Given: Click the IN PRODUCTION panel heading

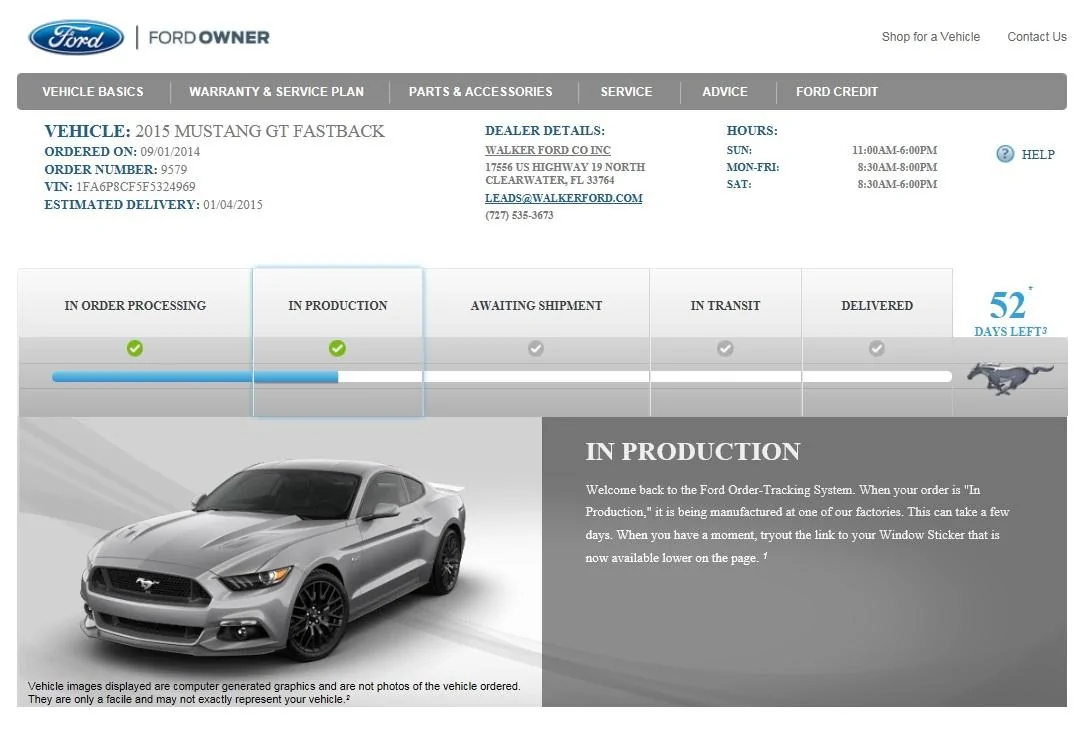Looking at the screenshot, I should tap(693, 452).
